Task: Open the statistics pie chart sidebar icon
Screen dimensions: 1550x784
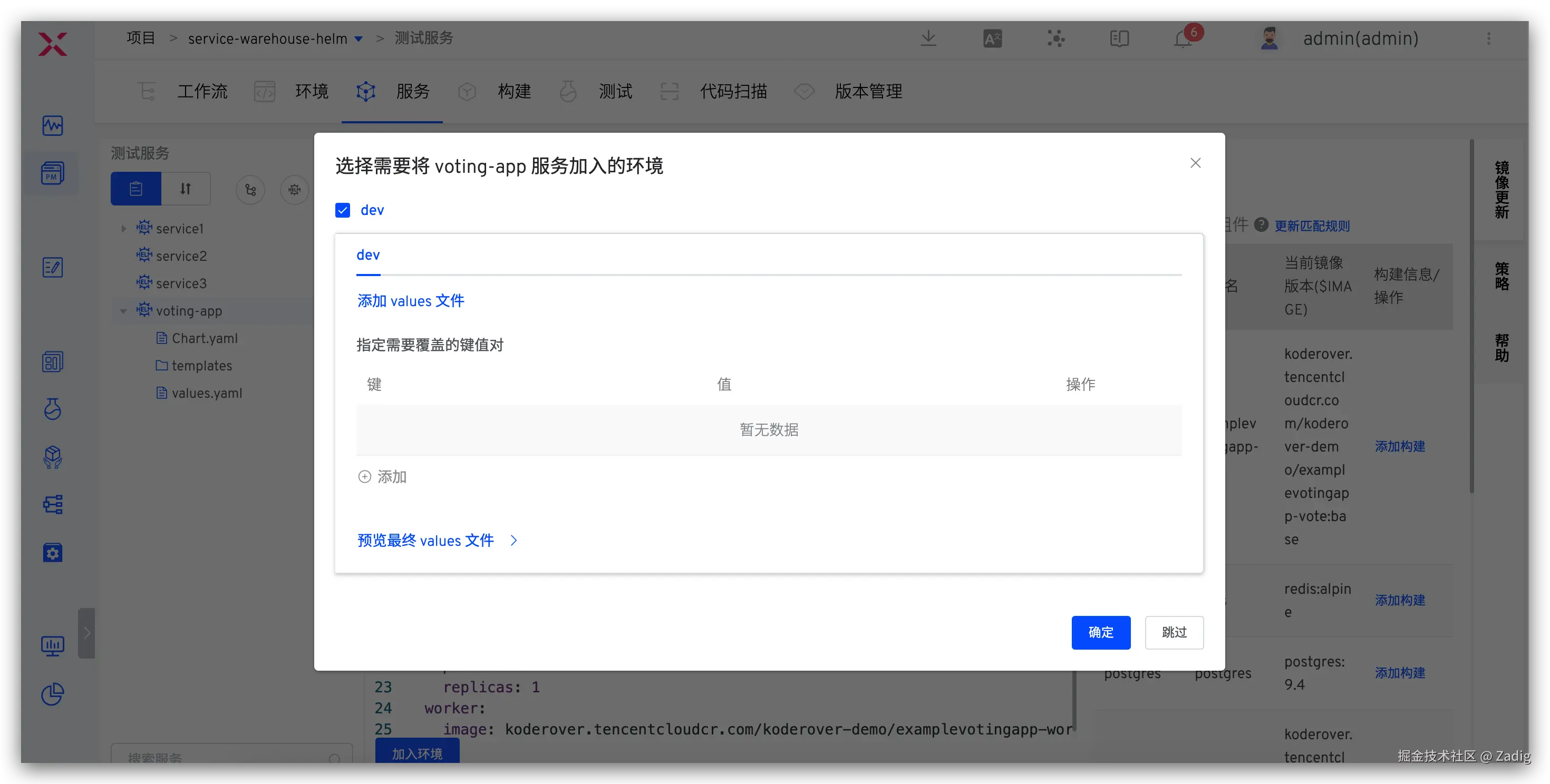Action: click(x=53, y=694)
